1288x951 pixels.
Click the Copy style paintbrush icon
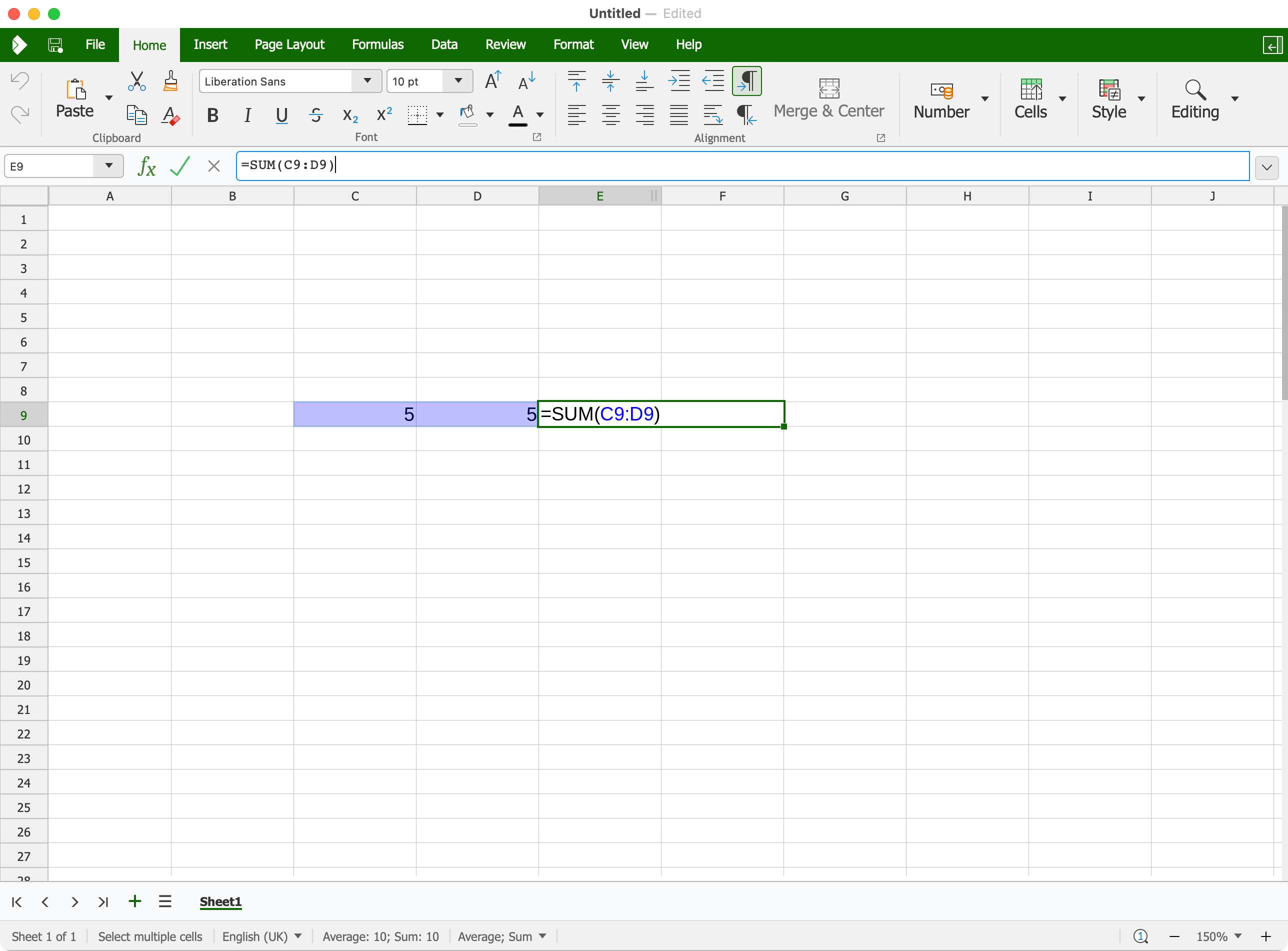pos(170,81)
